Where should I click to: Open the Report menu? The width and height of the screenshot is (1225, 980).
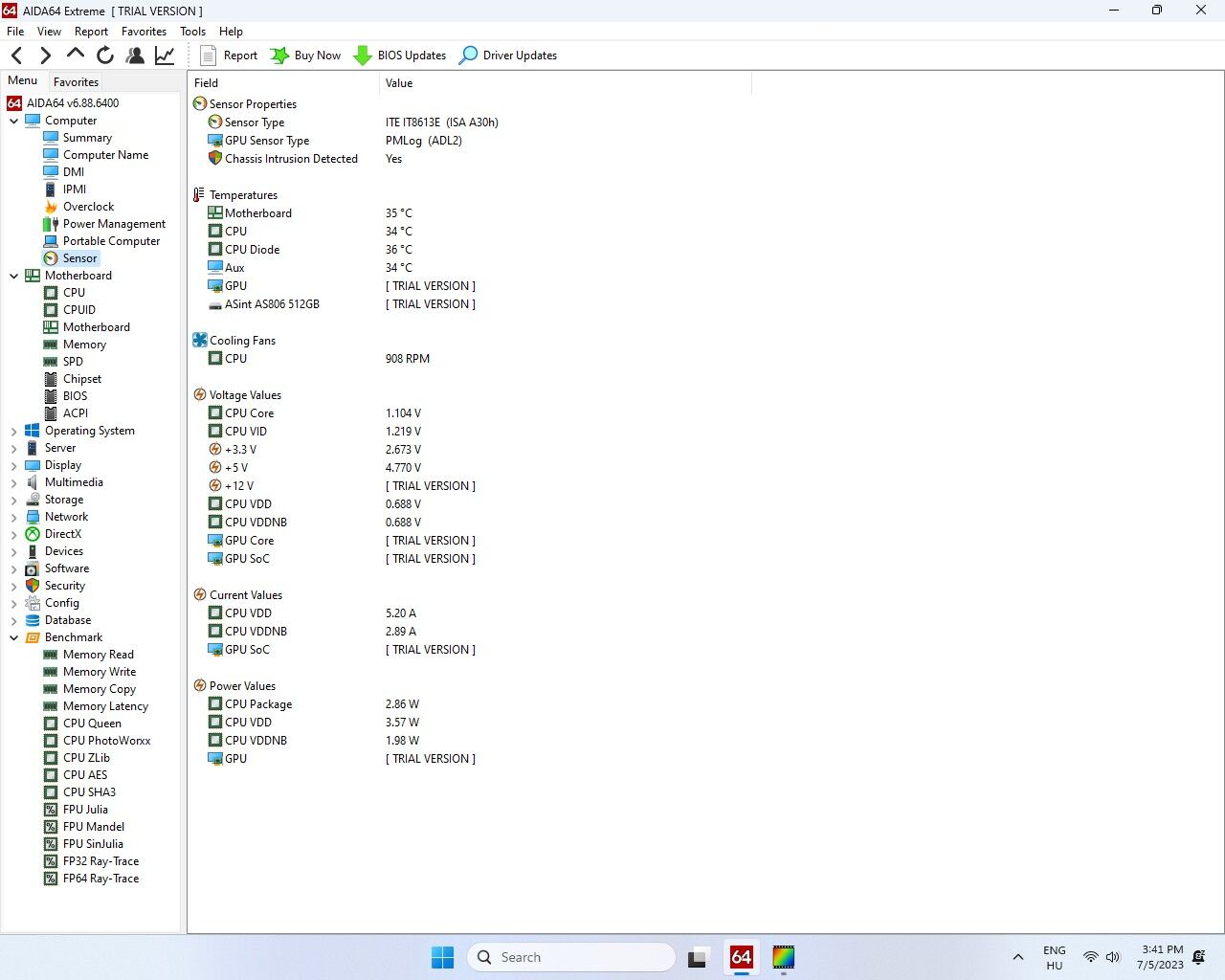(91, 32)
